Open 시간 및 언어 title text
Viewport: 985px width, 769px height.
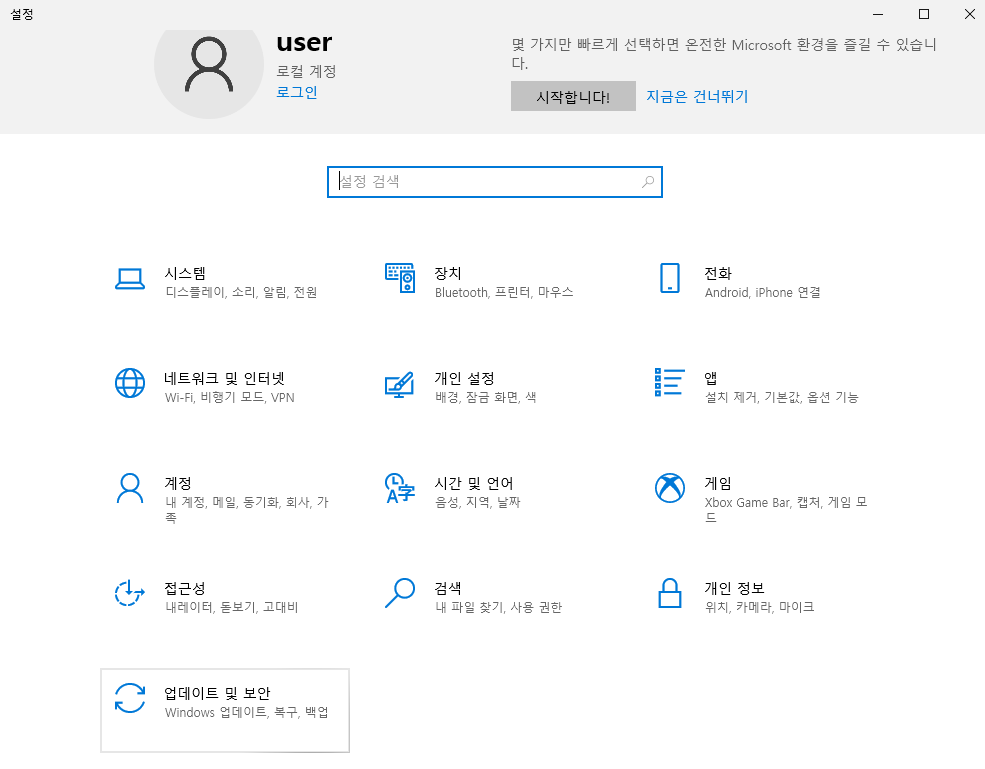tap(474, 483)
